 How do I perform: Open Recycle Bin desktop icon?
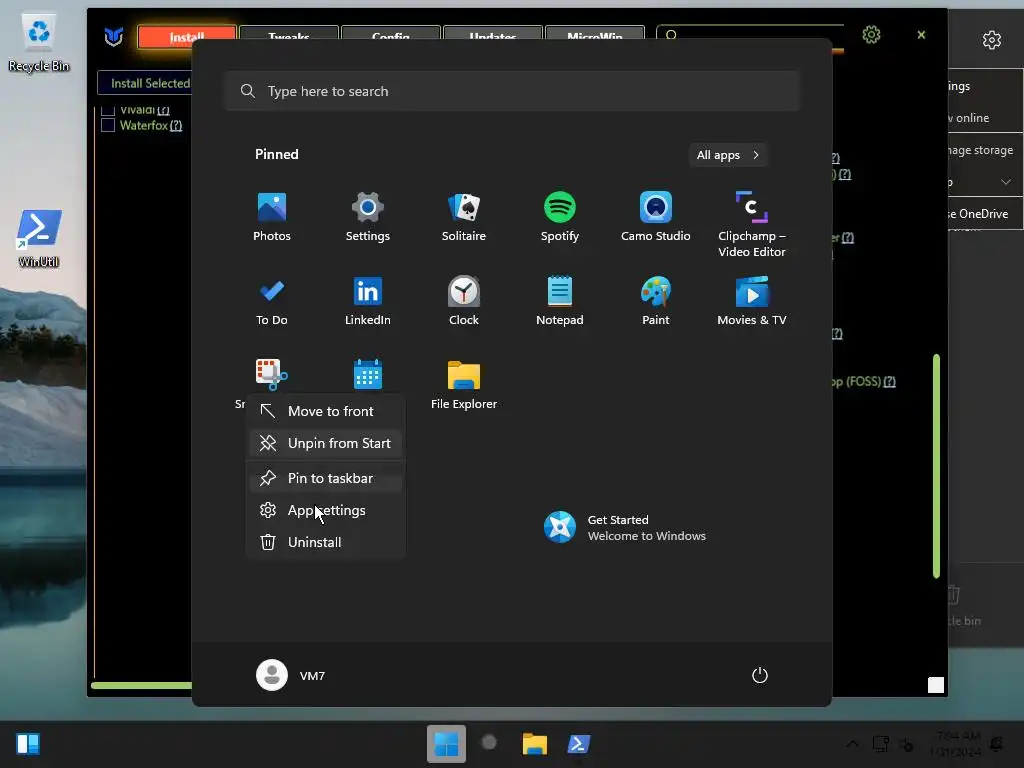(x=39, y=43)
